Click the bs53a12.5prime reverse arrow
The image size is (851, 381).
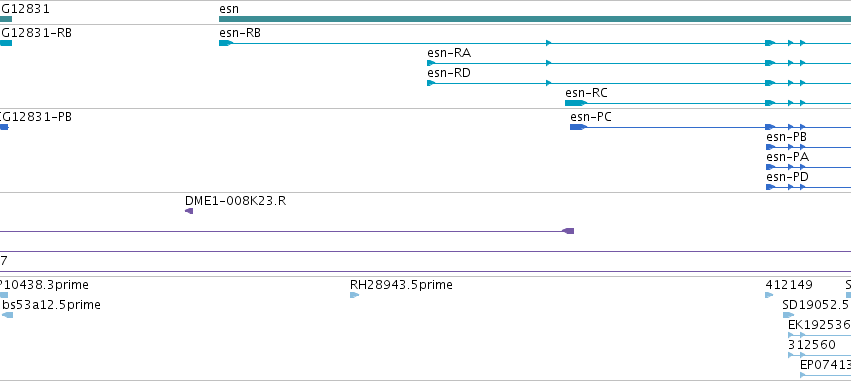(8, 315)
